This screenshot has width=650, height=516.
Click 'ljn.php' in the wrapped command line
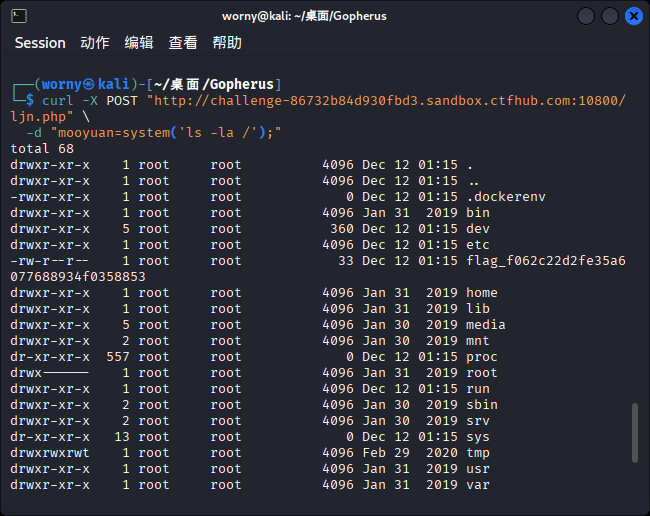38,117
